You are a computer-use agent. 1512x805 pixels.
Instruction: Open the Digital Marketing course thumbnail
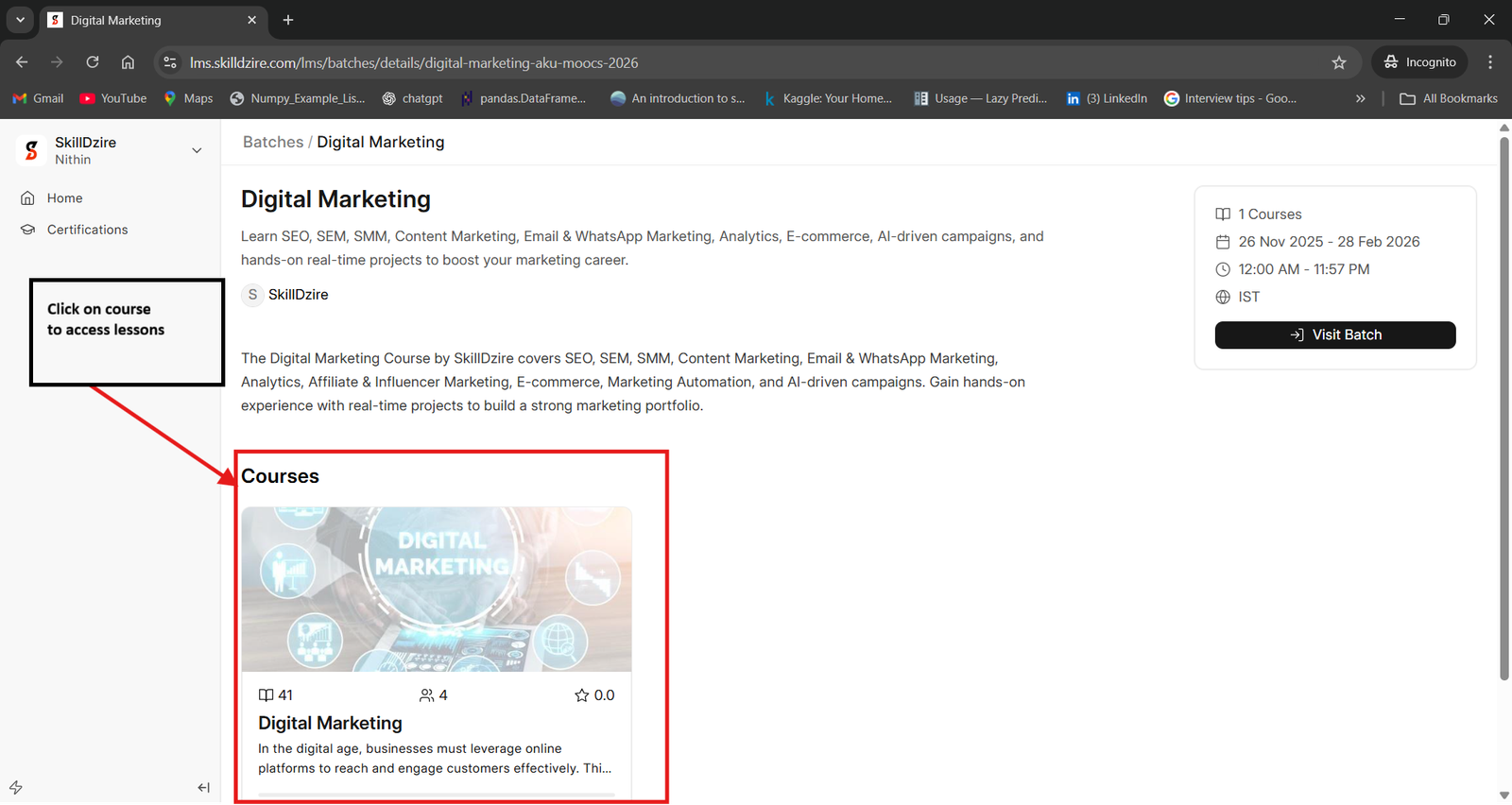click(436, 589)
